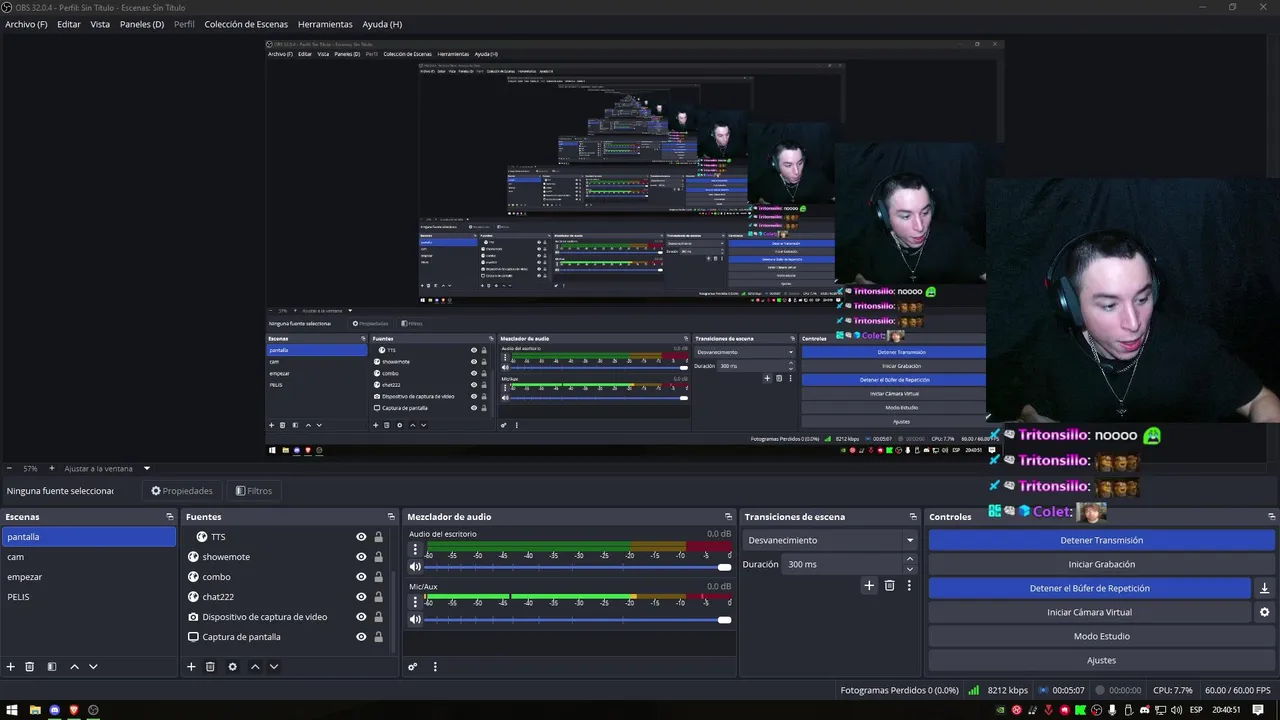This screenshot has width=1280, height=720.
Task: Open options menu for Mic/Aux channel
Action: pyautogui.click(x=416, y=601)
